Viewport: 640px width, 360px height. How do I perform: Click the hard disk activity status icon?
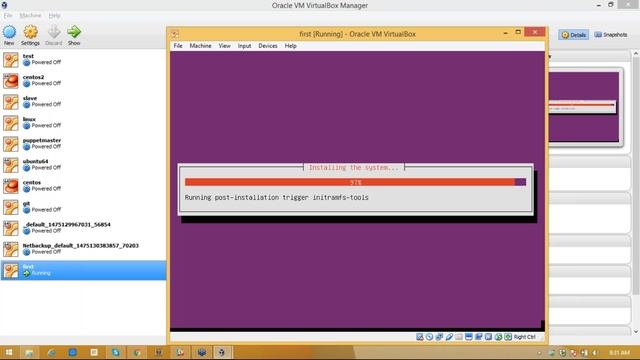420,337
